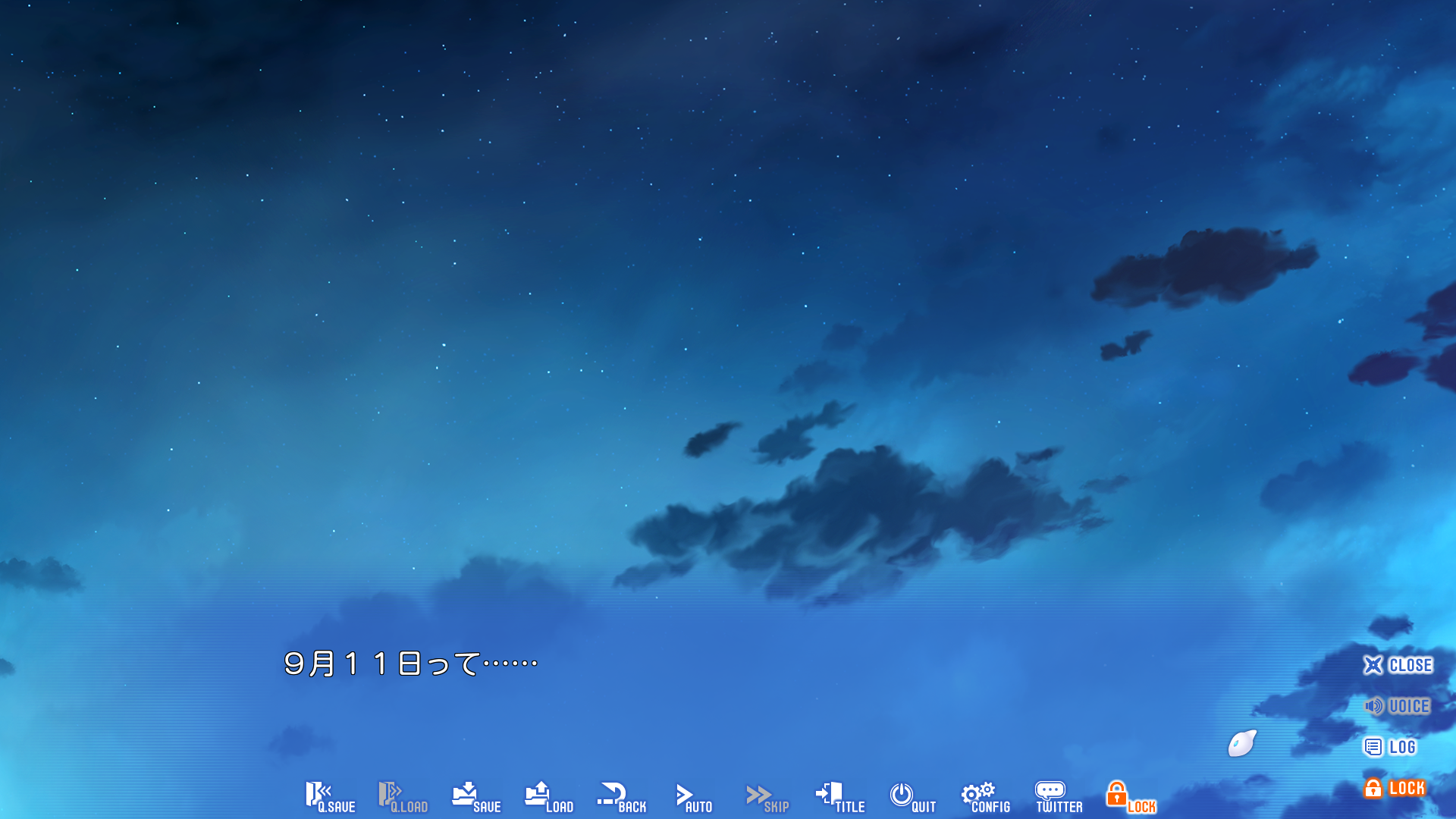Click the dialogue text 9月11日って
The height and width of the screenshot is (819, 1456).
tap(410, 664)
